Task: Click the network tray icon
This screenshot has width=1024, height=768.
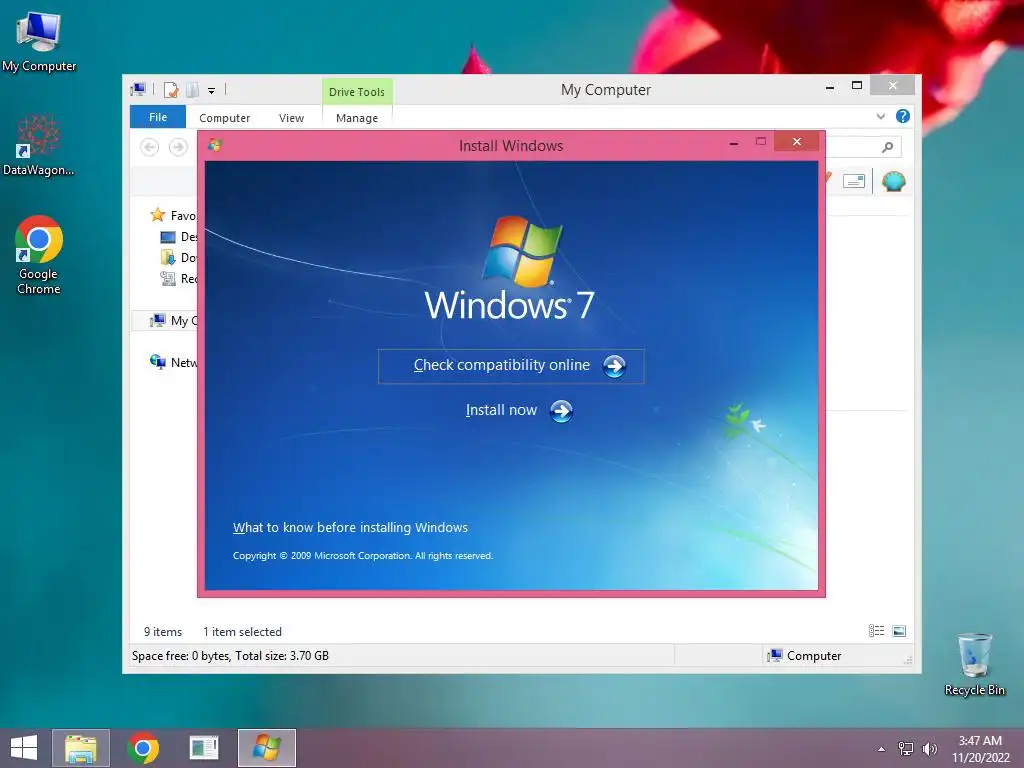Action: pyautogui.click(x=906, y=748)
